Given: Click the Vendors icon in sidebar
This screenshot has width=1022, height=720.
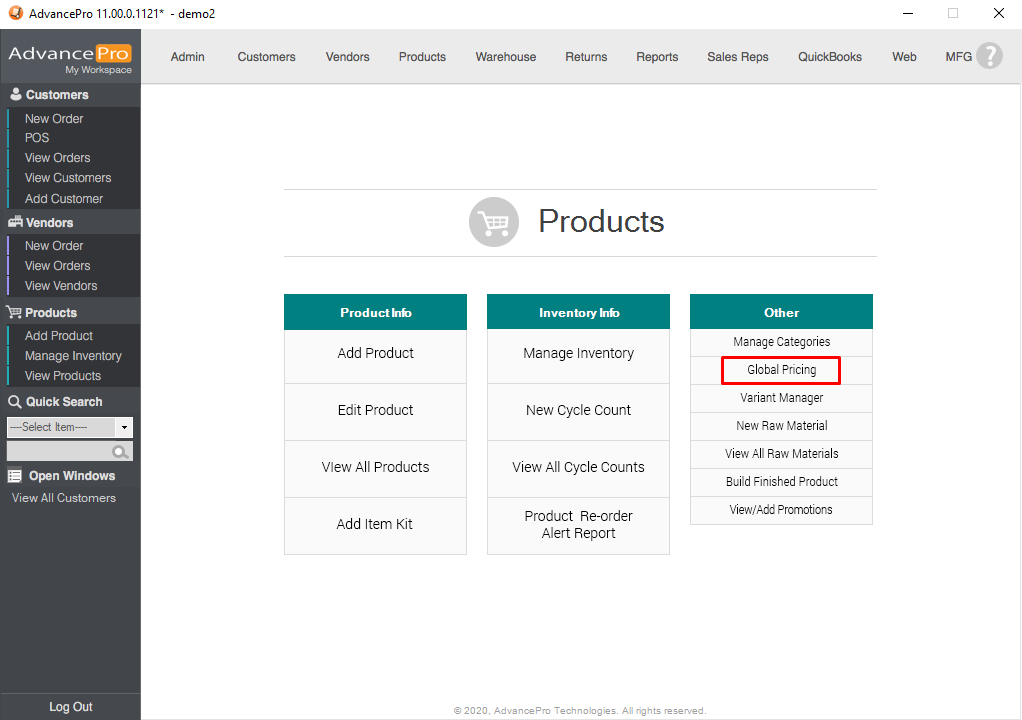Looking at the screenshot, I should 15,223.
